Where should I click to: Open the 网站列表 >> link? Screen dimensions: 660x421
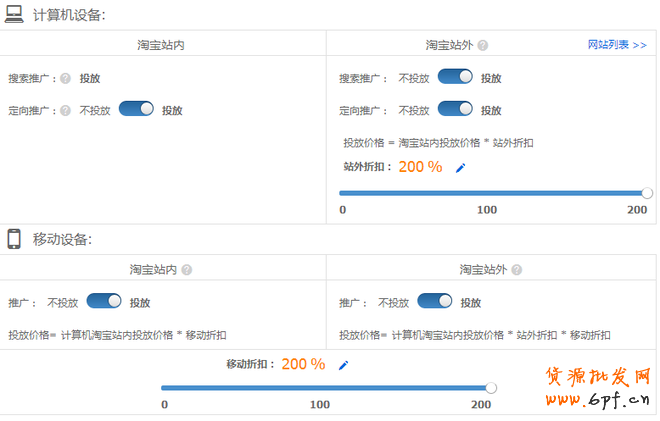tap(616, 45)
